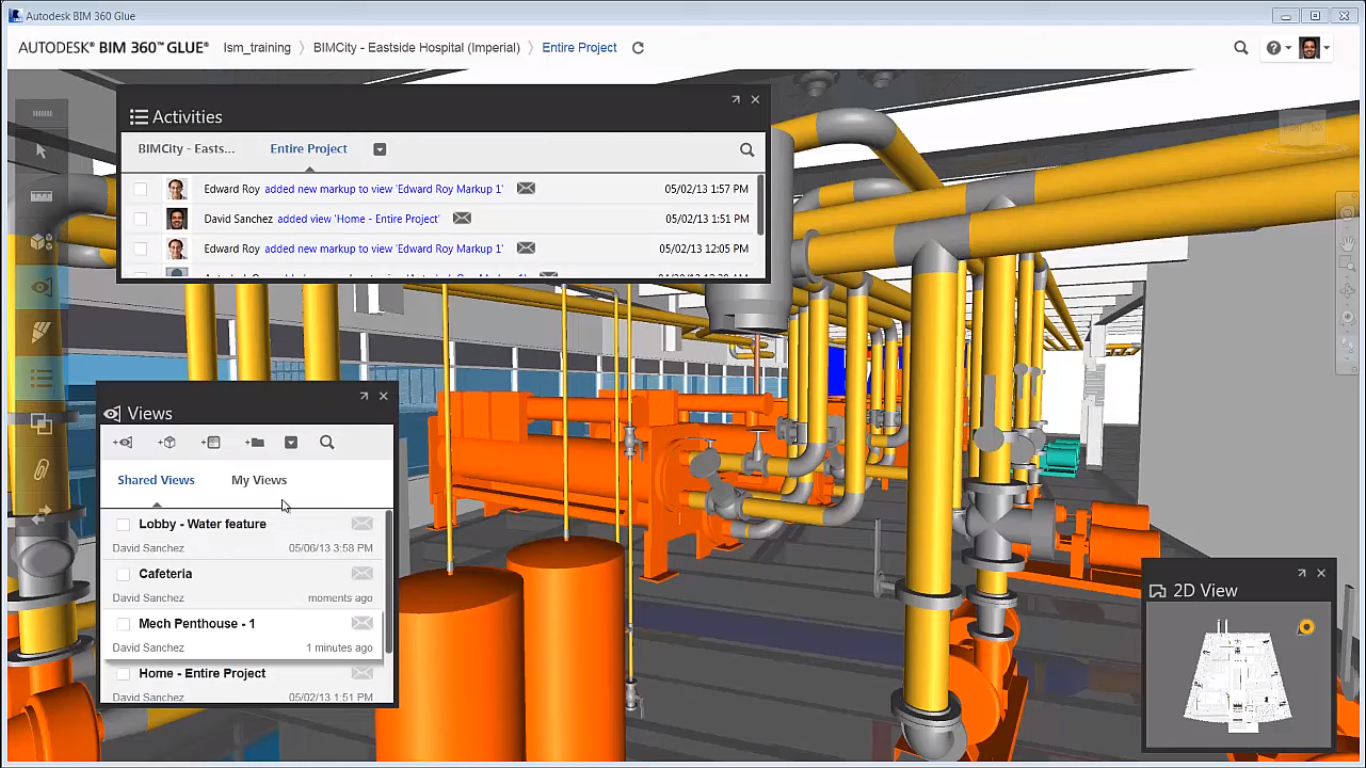This screenshot has width=1366, height=768.
Task: Open the dropdown menu in Views toolbar
Action: 291,442
